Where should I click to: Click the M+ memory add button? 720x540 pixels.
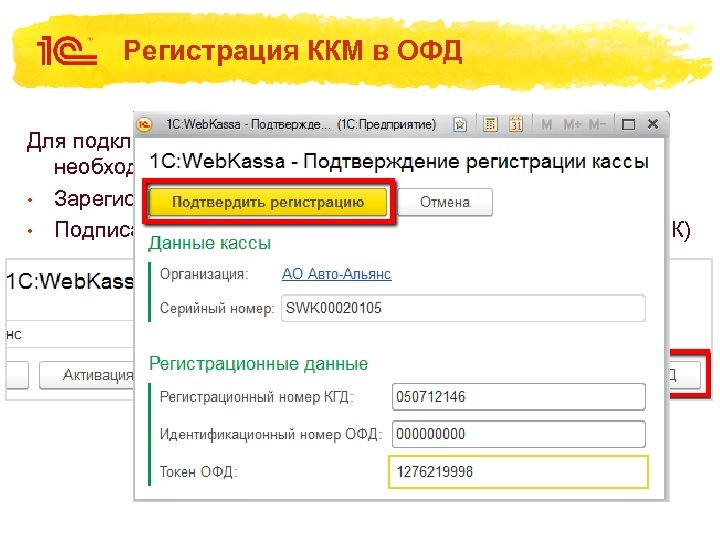[x=573, y=124]
